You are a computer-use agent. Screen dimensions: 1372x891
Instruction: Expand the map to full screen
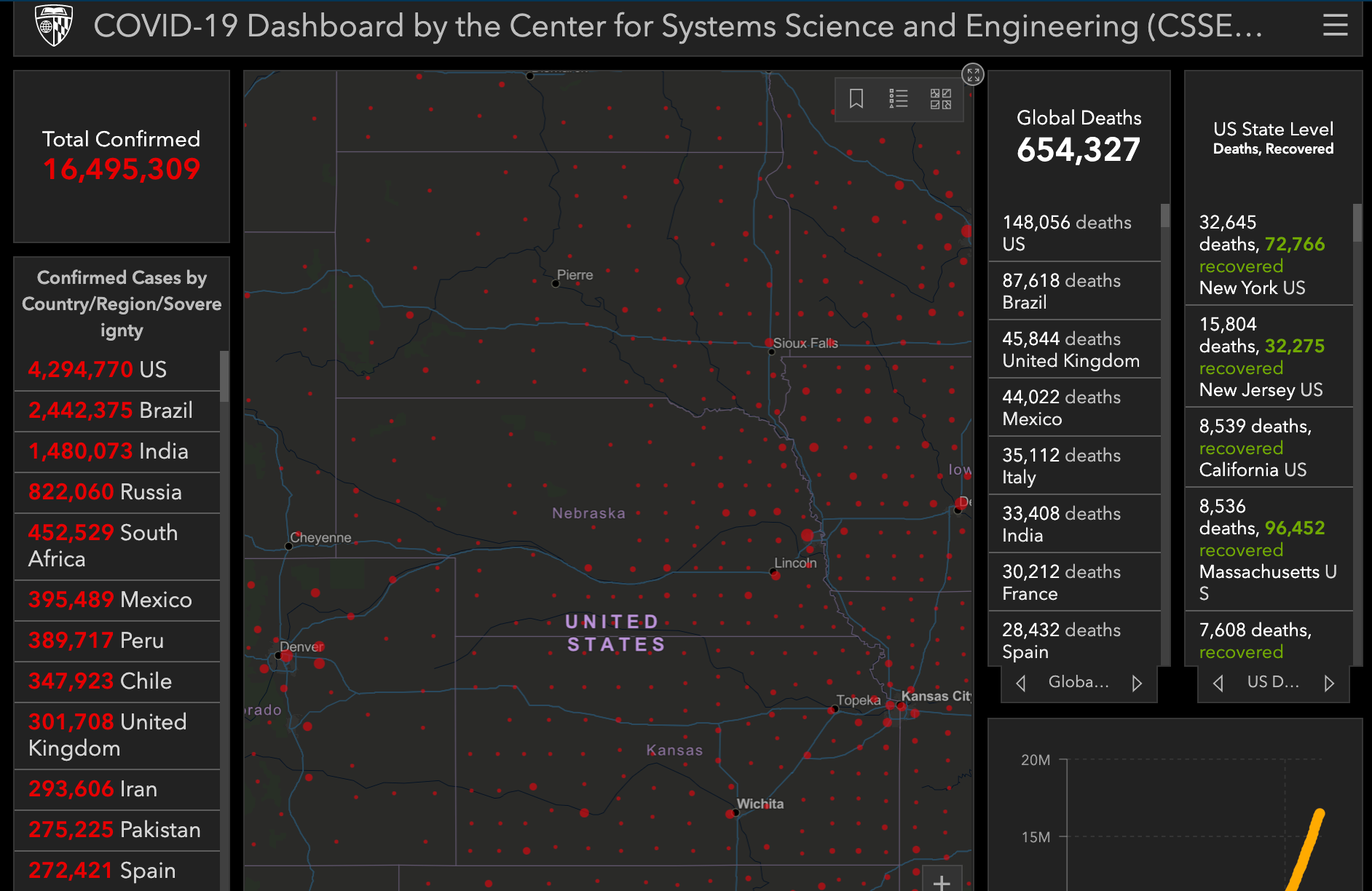coord(973,74)
